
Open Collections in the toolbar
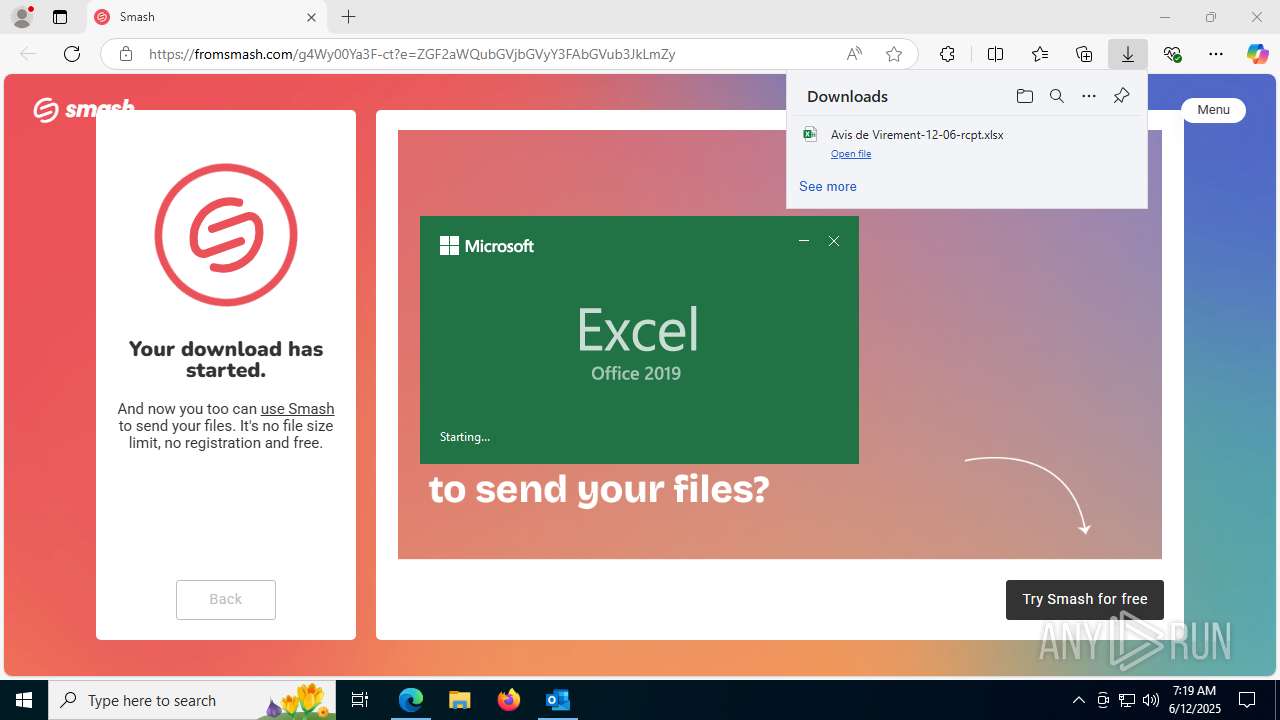(1084, 54)
